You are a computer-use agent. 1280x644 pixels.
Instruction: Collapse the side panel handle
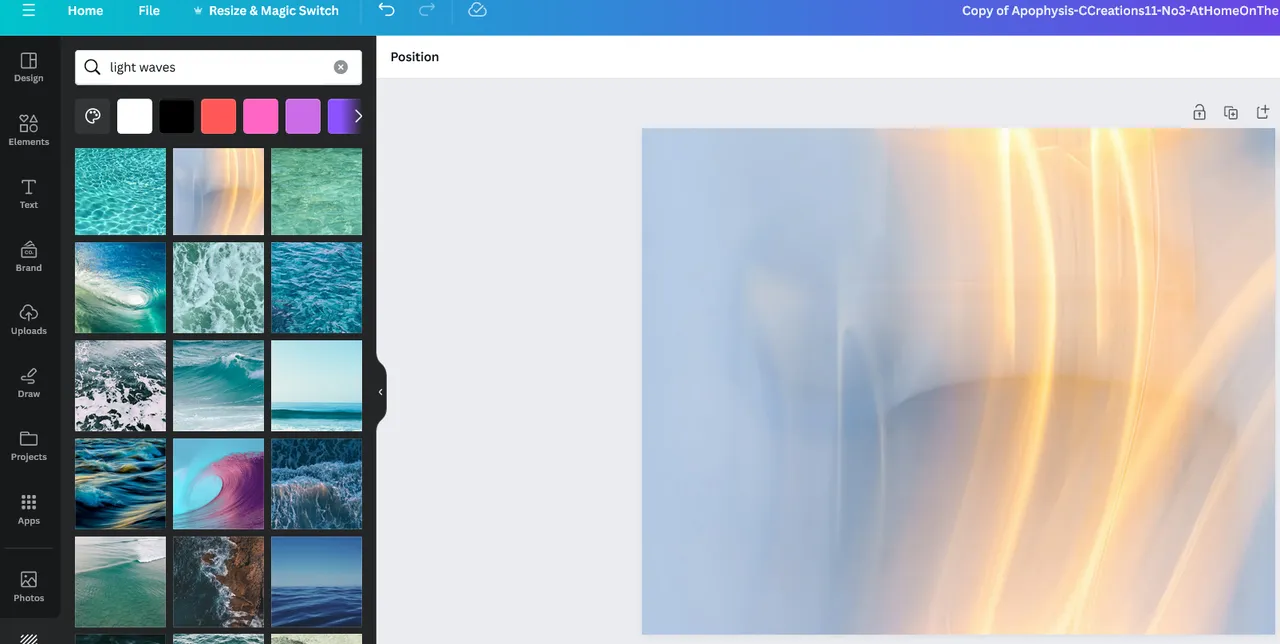pos(380,392)
